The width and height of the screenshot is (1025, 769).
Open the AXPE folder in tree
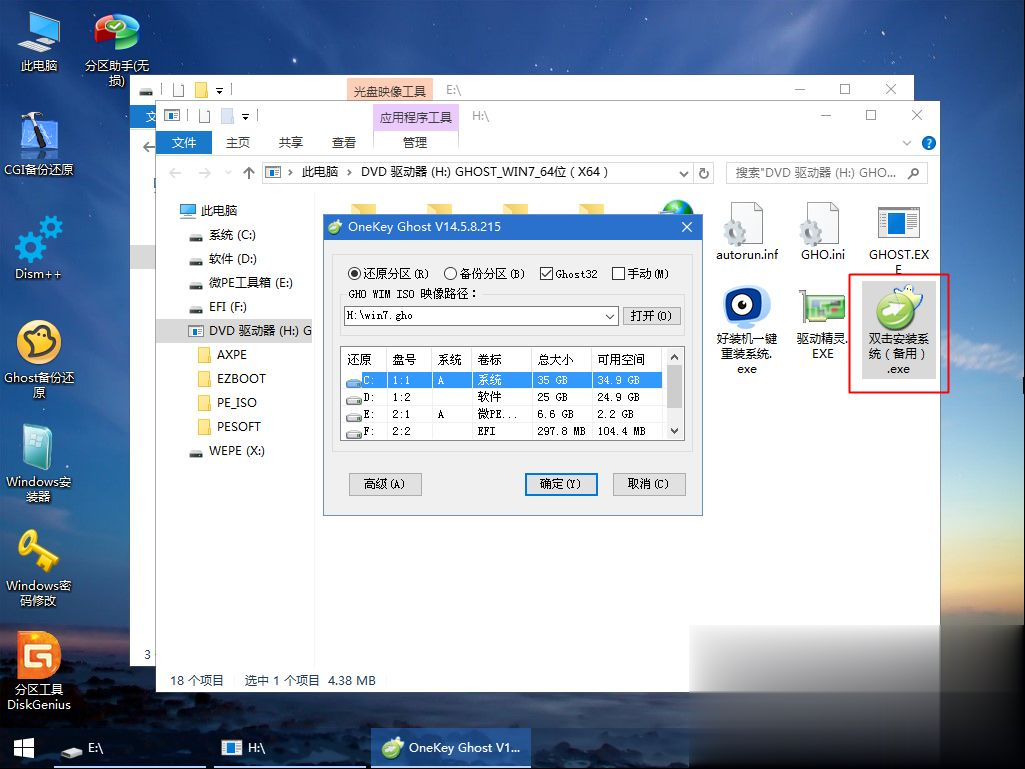point(222,355)
